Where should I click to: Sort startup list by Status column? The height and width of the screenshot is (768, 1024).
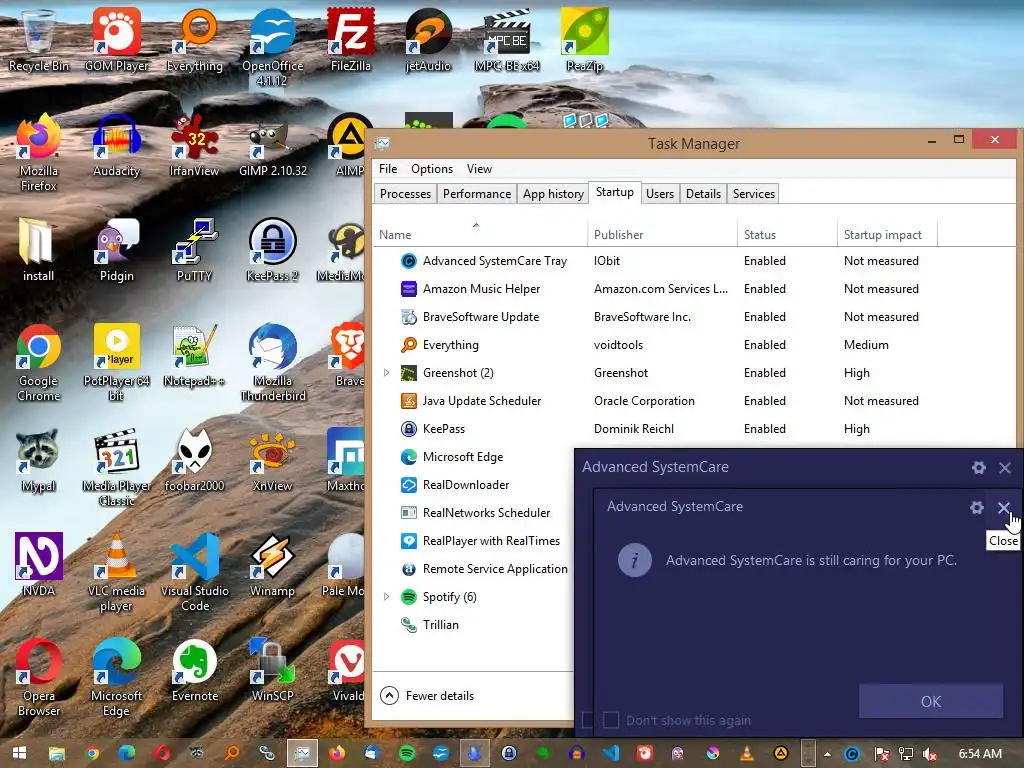click(787, 234)
